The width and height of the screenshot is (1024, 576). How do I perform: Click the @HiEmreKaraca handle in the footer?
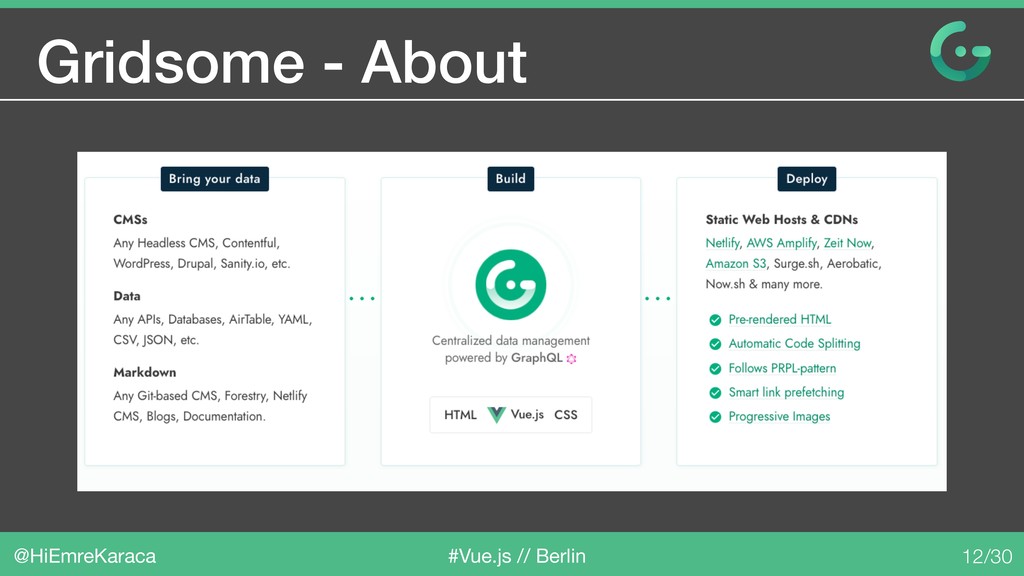point(85,556)
